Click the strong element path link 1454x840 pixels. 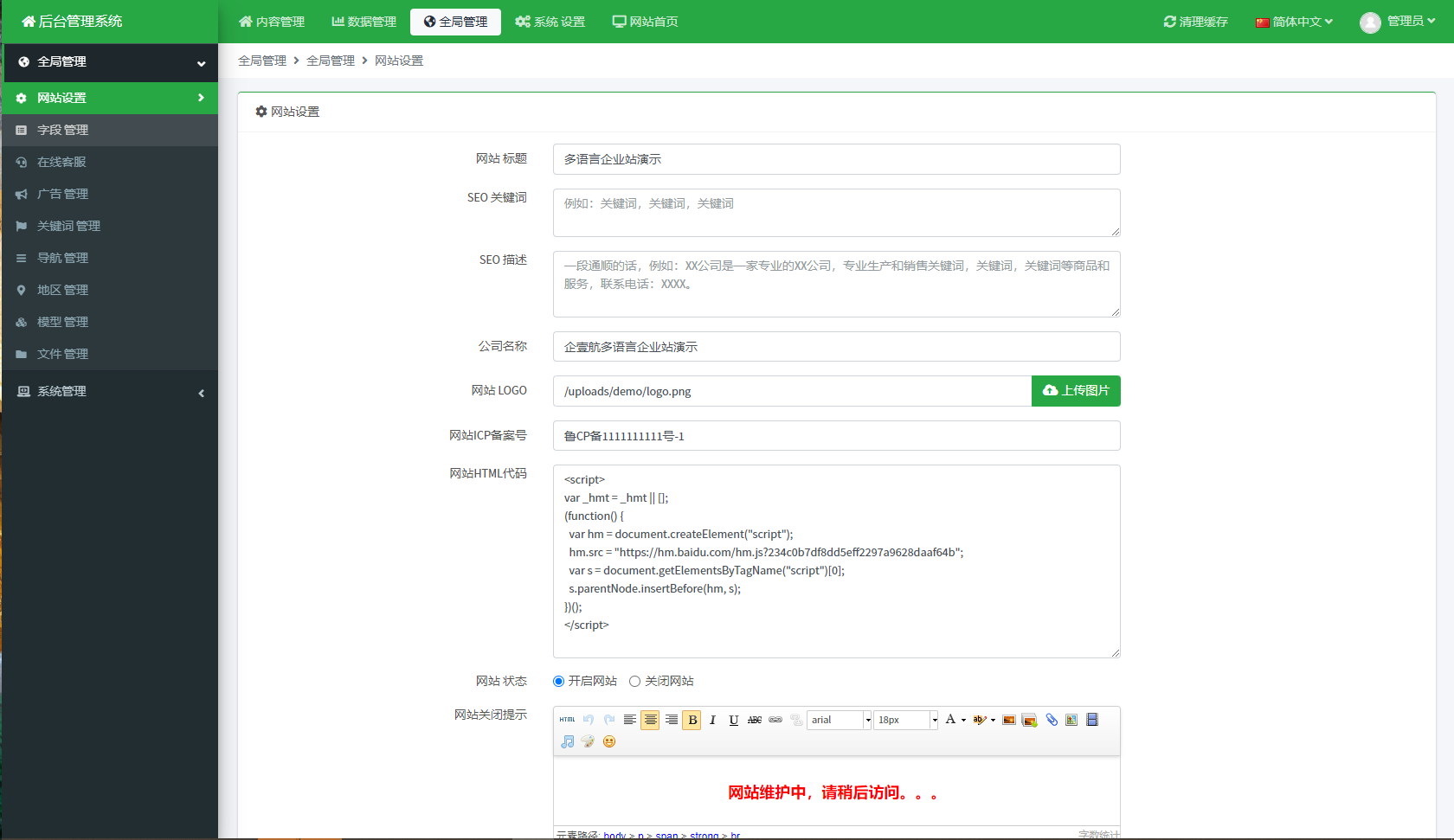(704, 835)
